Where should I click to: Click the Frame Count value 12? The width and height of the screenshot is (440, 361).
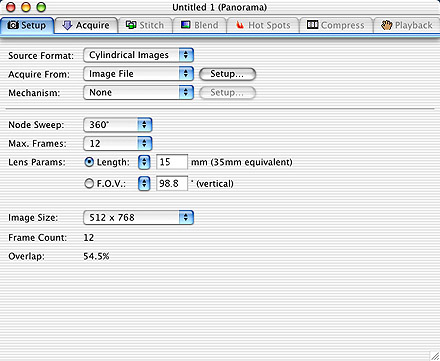(89, 238)
